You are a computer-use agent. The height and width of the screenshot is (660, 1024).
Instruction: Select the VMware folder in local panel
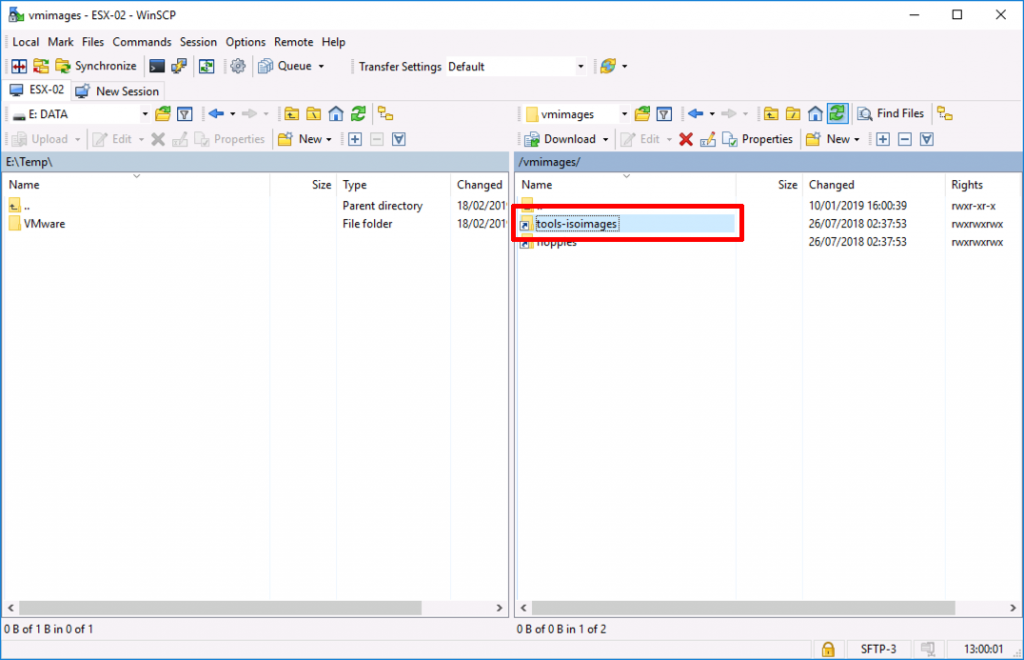[x=45, y=224]
